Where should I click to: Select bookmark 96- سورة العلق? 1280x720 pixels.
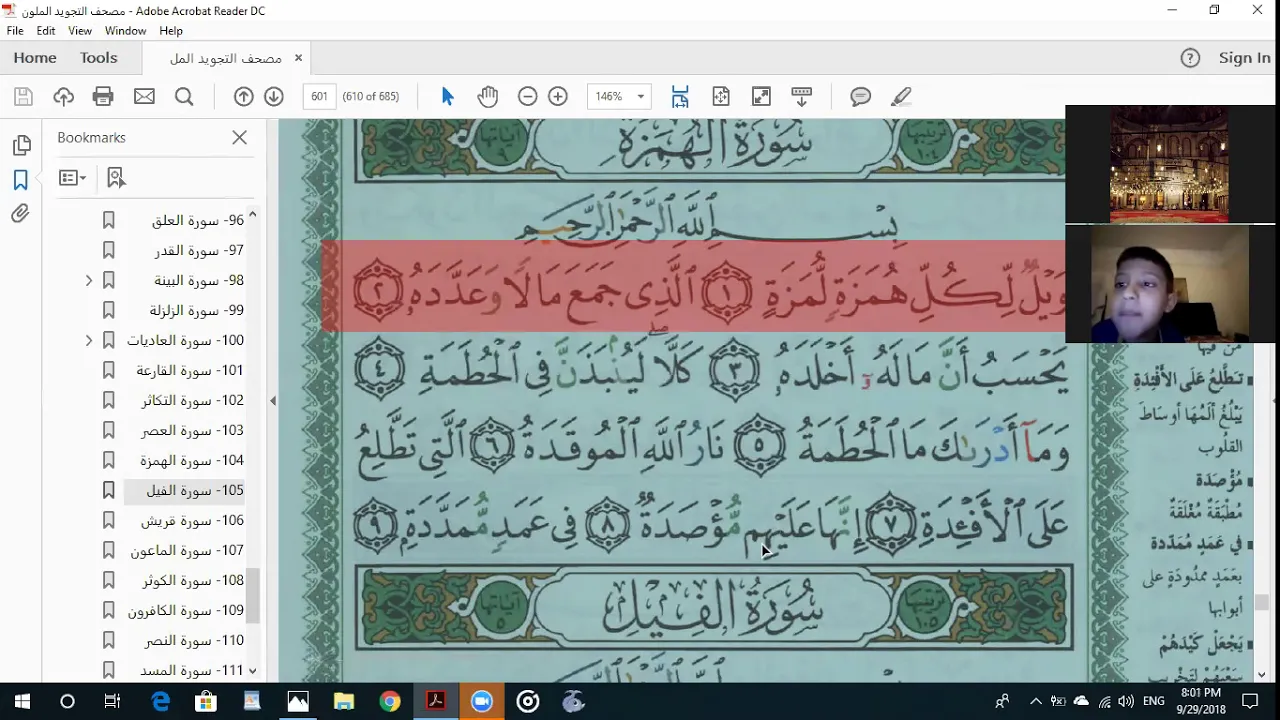tap(198, 220)
